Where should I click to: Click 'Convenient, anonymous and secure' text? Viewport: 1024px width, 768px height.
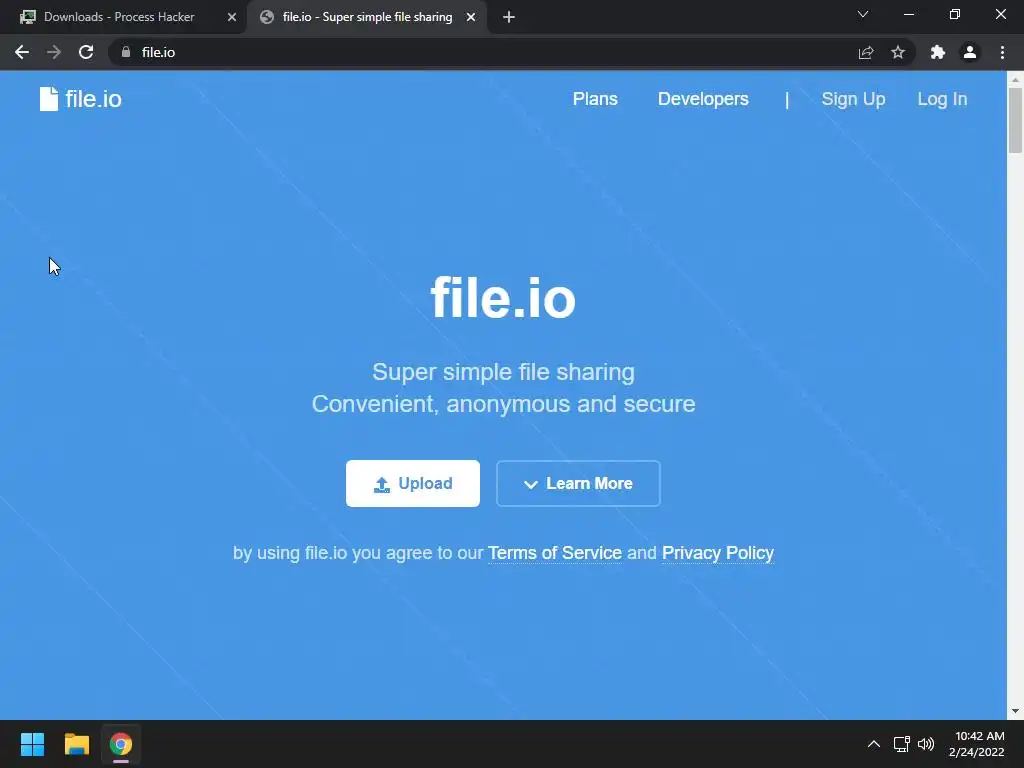click(x=503, y=404)
